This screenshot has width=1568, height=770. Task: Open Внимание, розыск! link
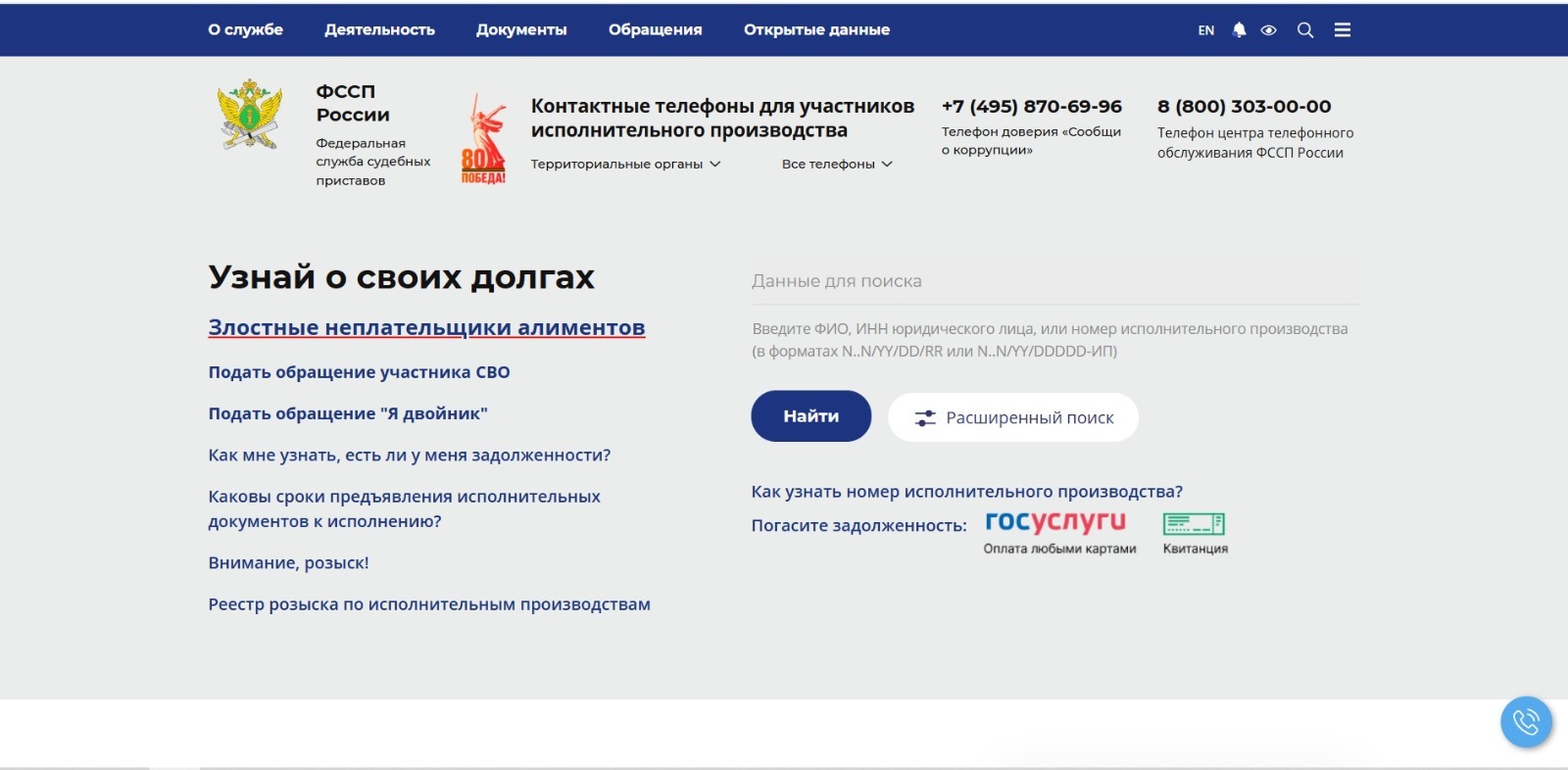point(288,562)
